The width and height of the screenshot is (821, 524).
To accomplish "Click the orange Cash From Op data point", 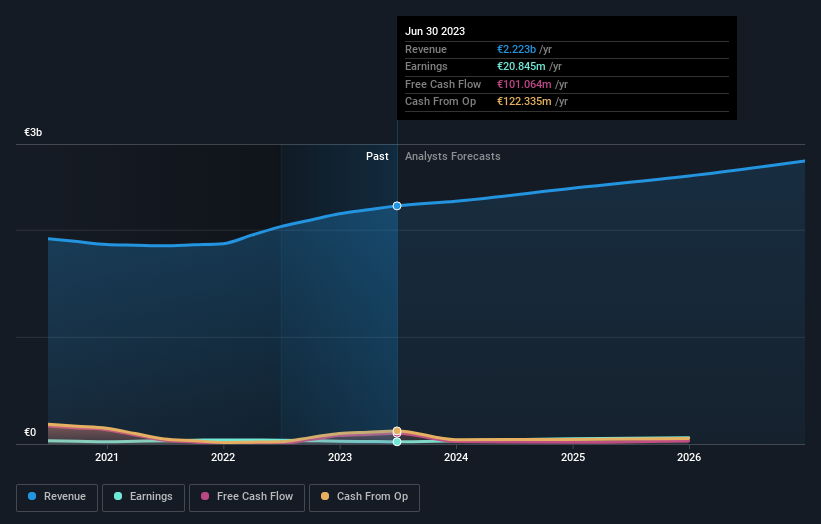I will coord(397,431).
